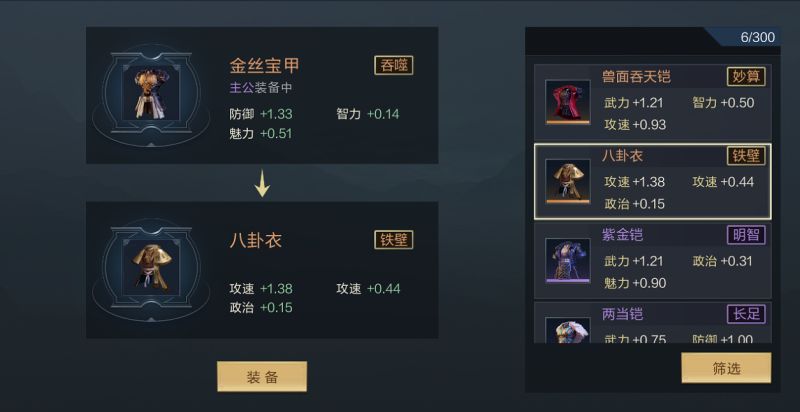Click the 明智 purple skill tag
The height and width of the screenshot is (412, 800).
click(746, 235)
